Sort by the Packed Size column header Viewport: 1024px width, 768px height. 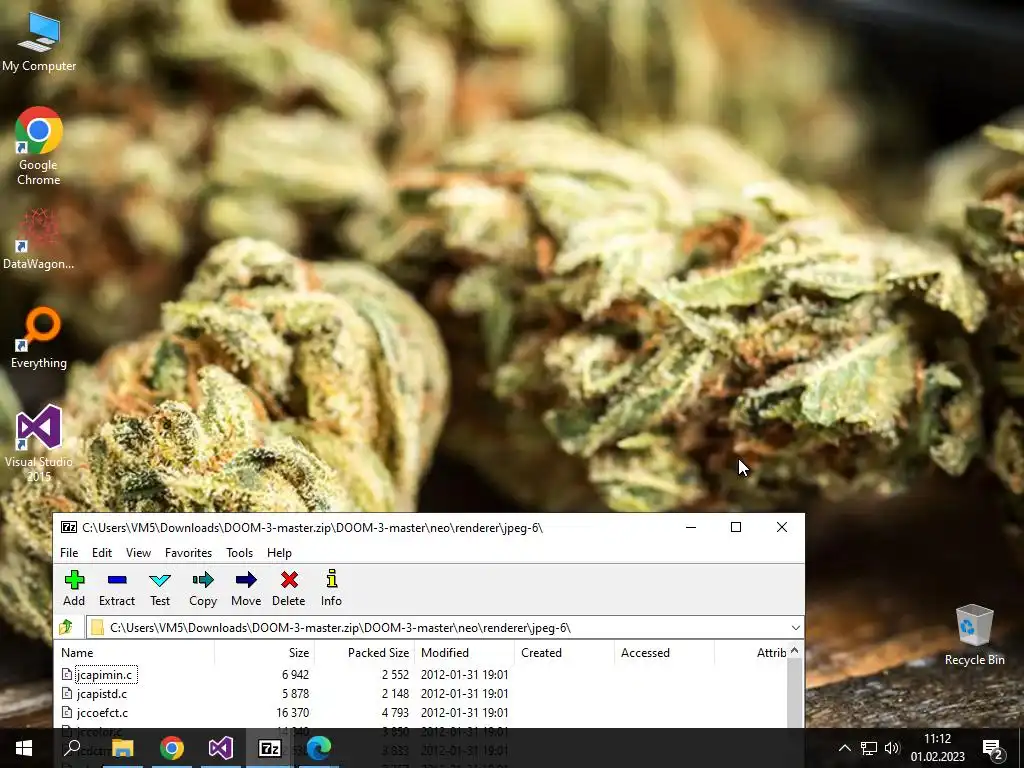(x=365, y=652)
